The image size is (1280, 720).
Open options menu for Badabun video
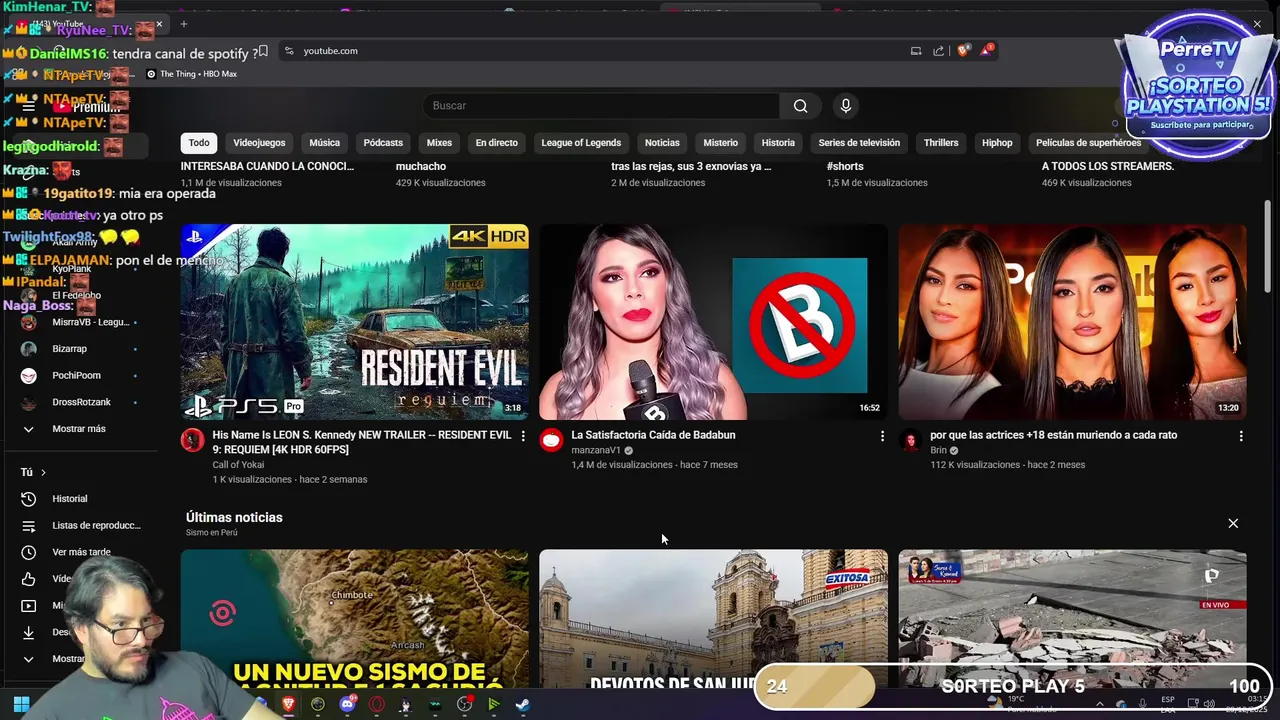click(881, 436)
